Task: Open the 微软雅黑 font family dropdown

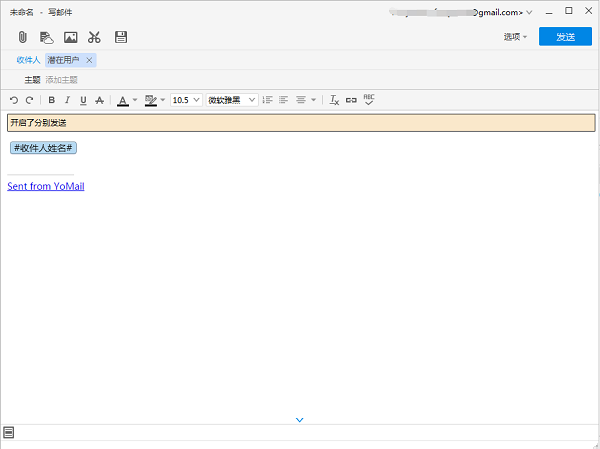Action: (232, 100)
